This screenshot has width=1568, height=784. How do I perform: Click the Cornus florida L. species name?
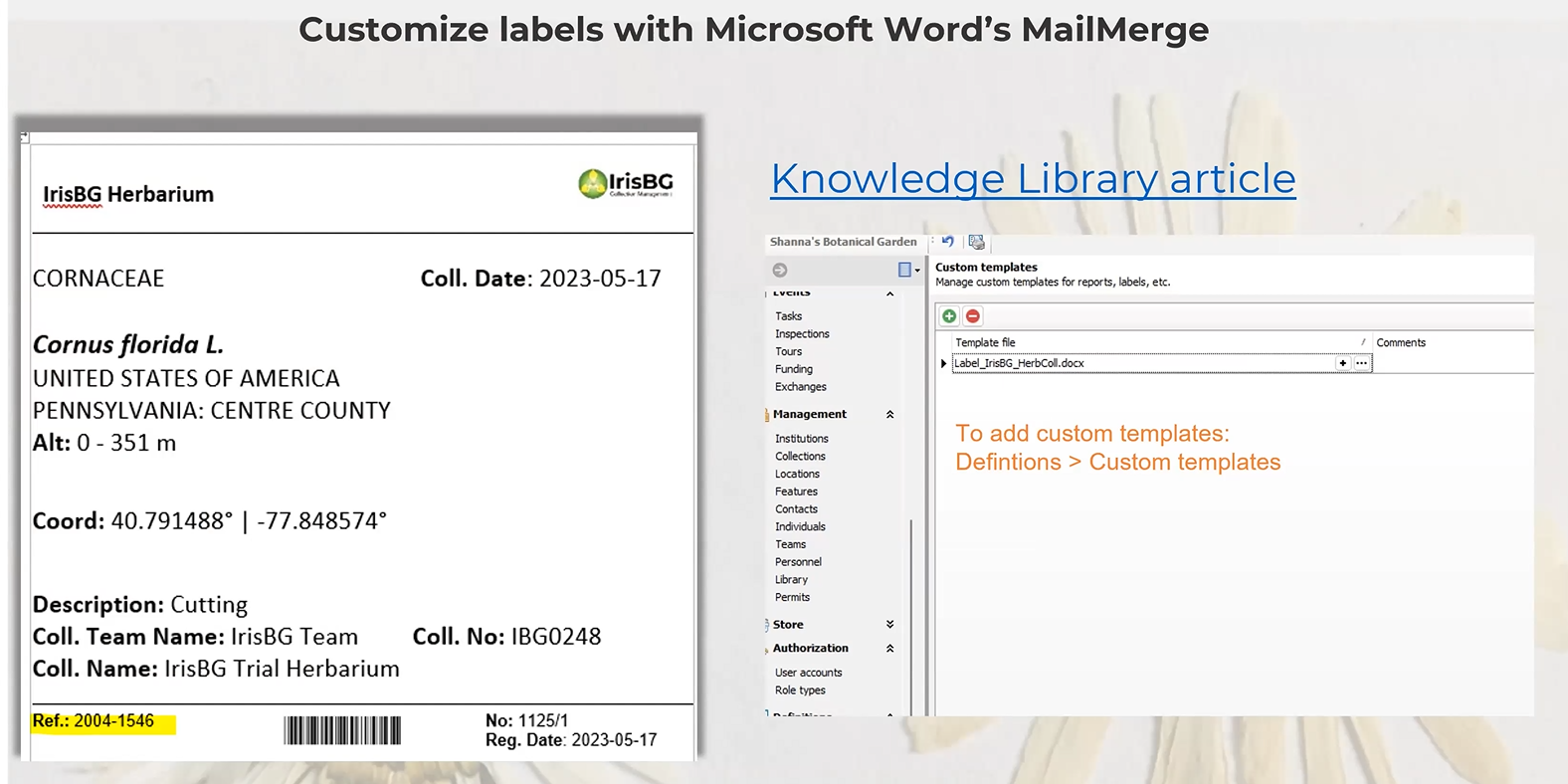pyautogui.click(x=128, y=344)
